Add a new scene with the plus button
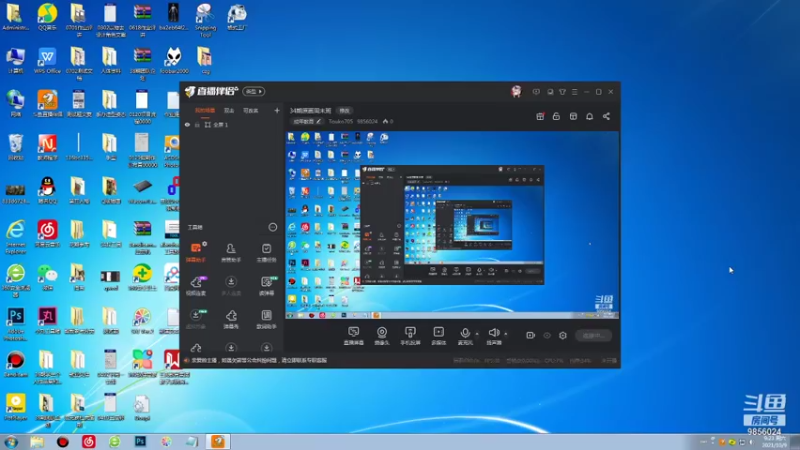Viewport: 800px width, 450px height. click(277, 110)
